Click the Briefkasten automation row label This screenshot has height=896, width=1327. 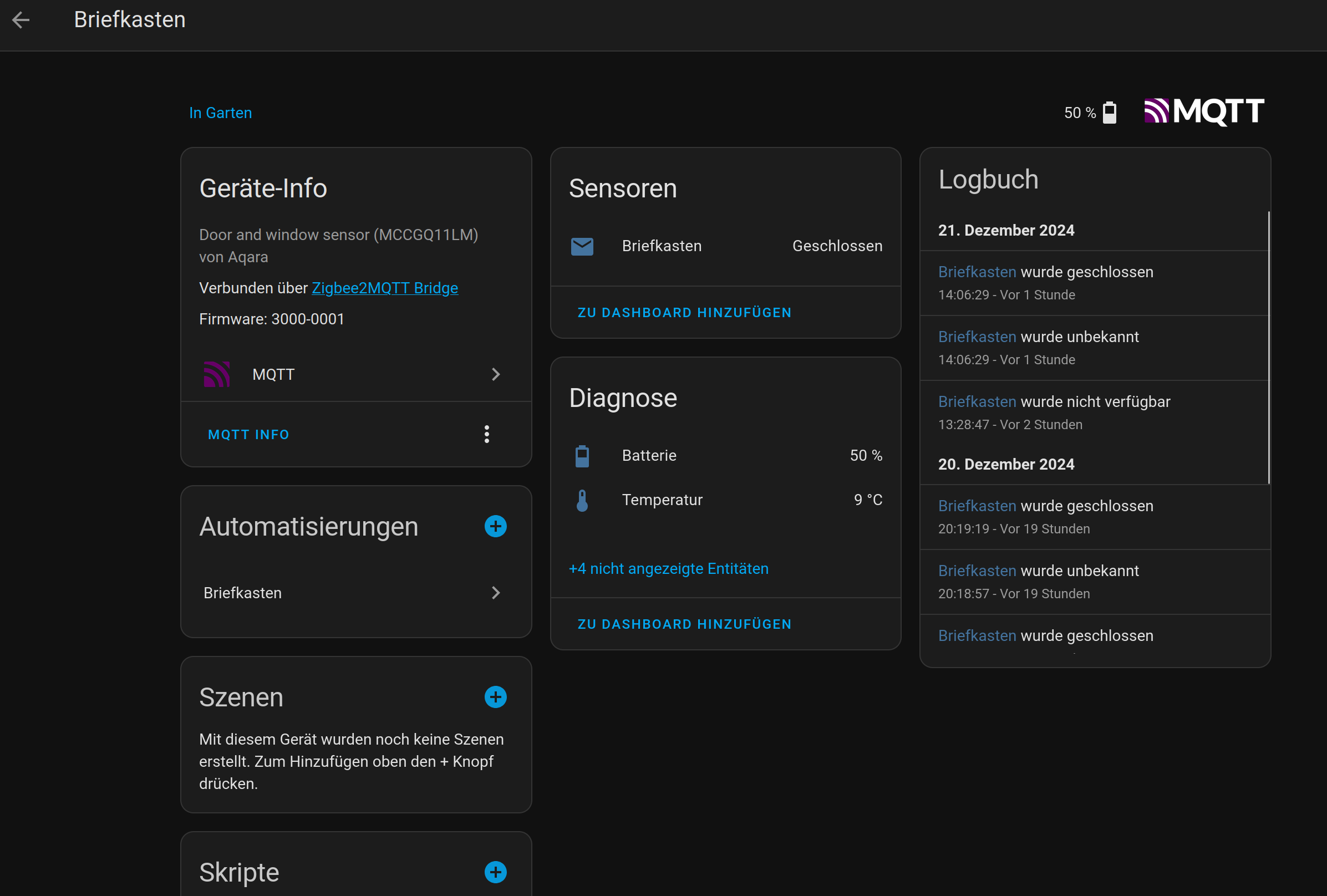[x=243, y=593]
